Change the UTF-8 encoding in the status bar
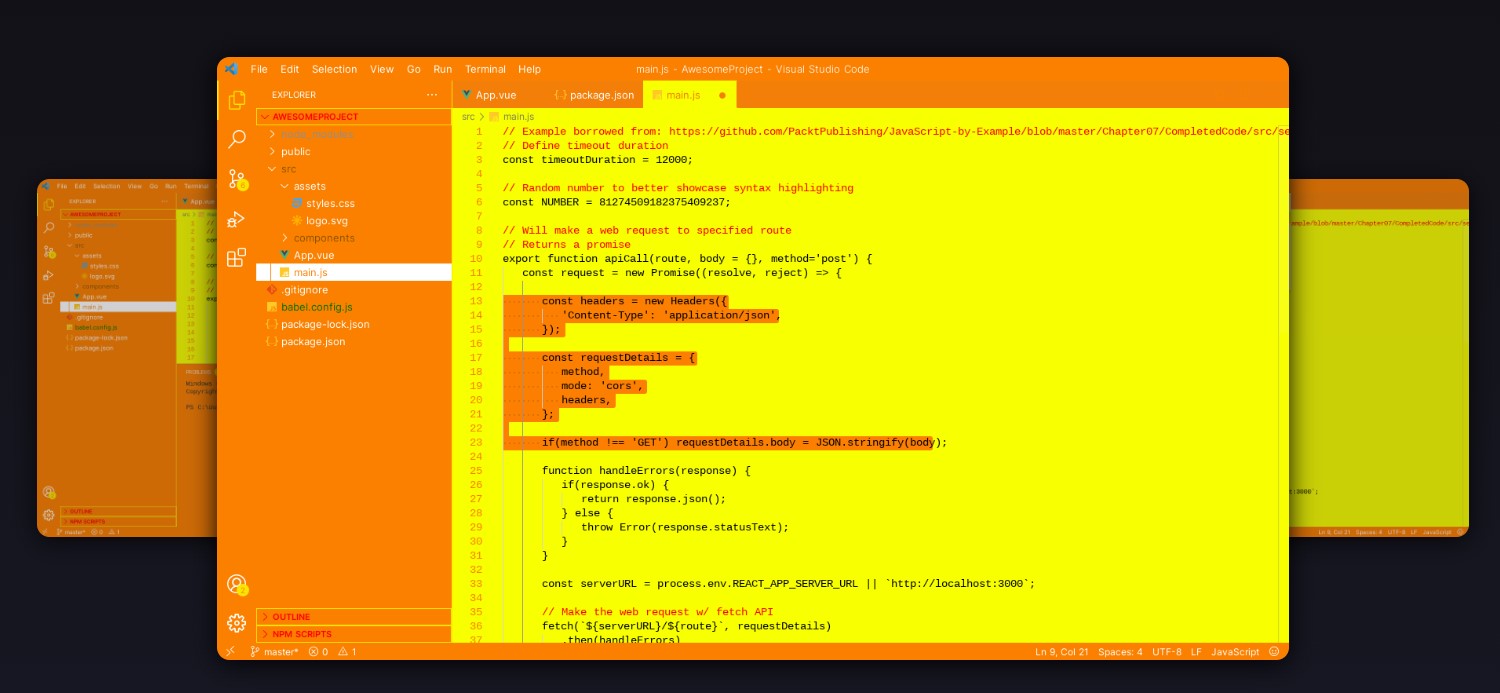Viewport: 1500px width, 693px height. (x=1166, y=652)
